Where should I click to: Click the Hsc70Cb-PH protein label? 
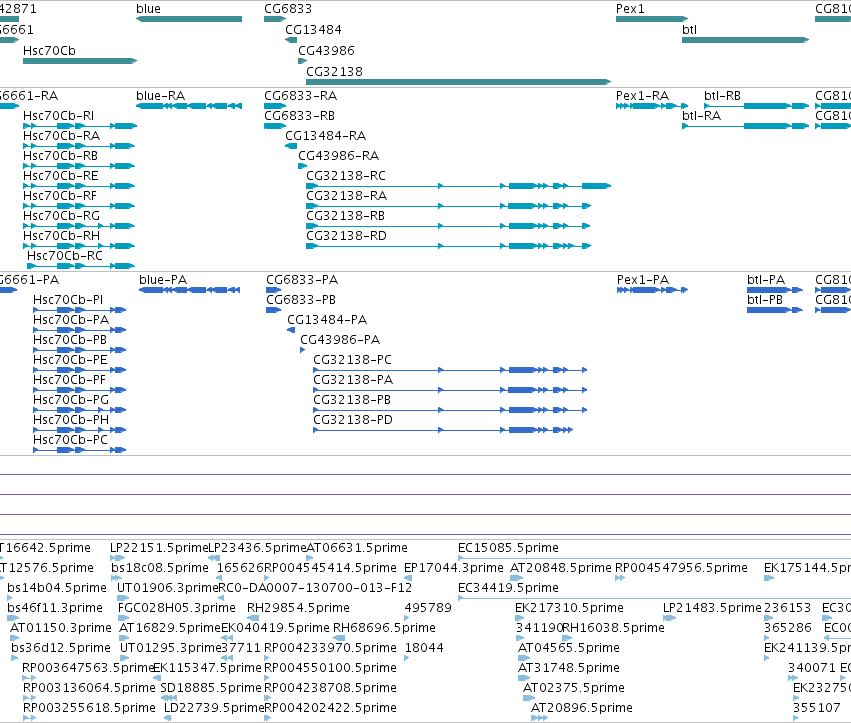click(x=71, y=420)
